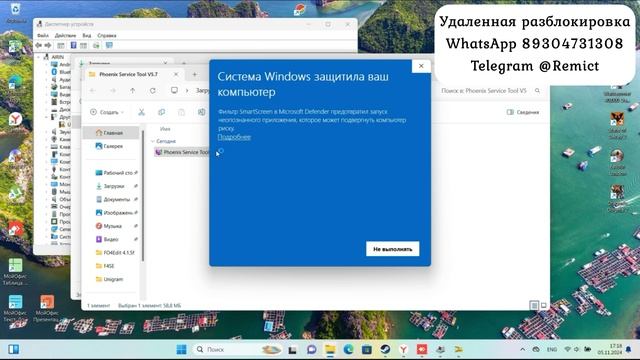Select the Bluetooth device category in Device Manager
This screenshot has width=640, height=360.
[x=62, y=72]
